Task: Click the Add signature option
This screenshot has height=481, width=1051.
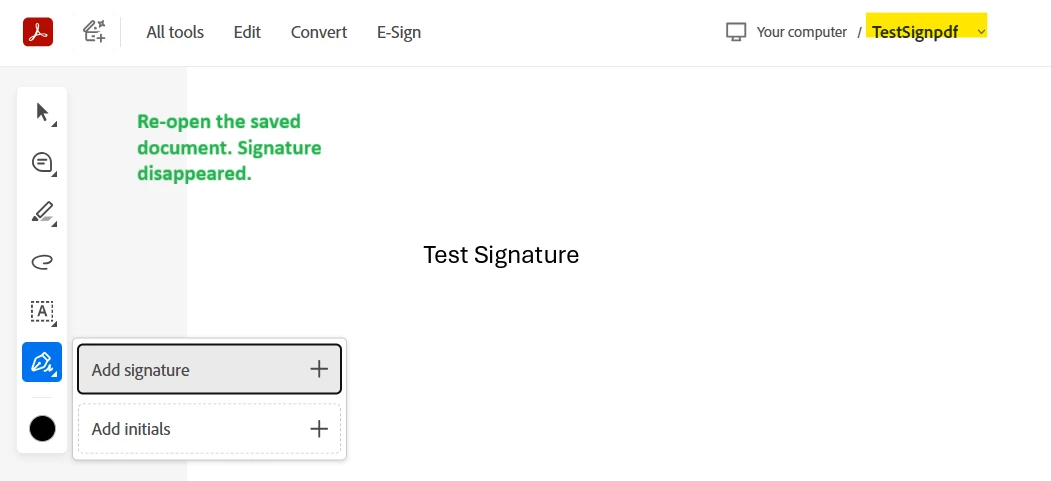Action: pos(209,369)
